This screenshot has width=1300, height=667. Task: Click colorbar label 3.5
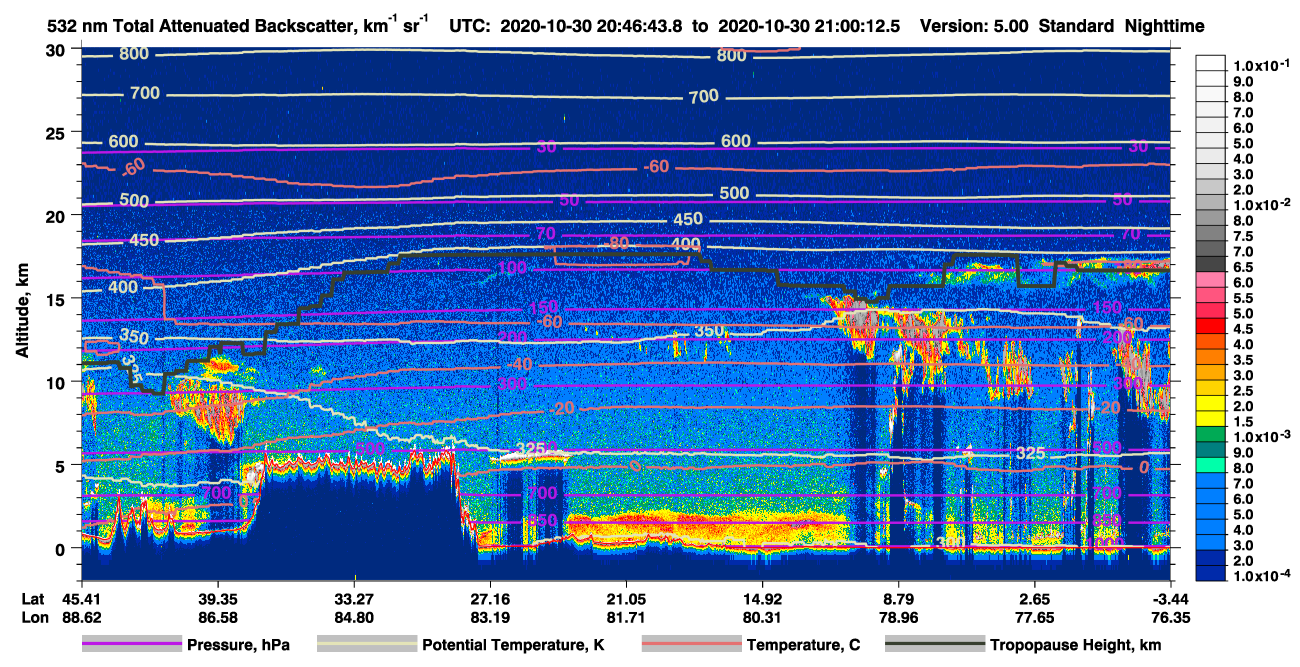(x=1242, y=360)
